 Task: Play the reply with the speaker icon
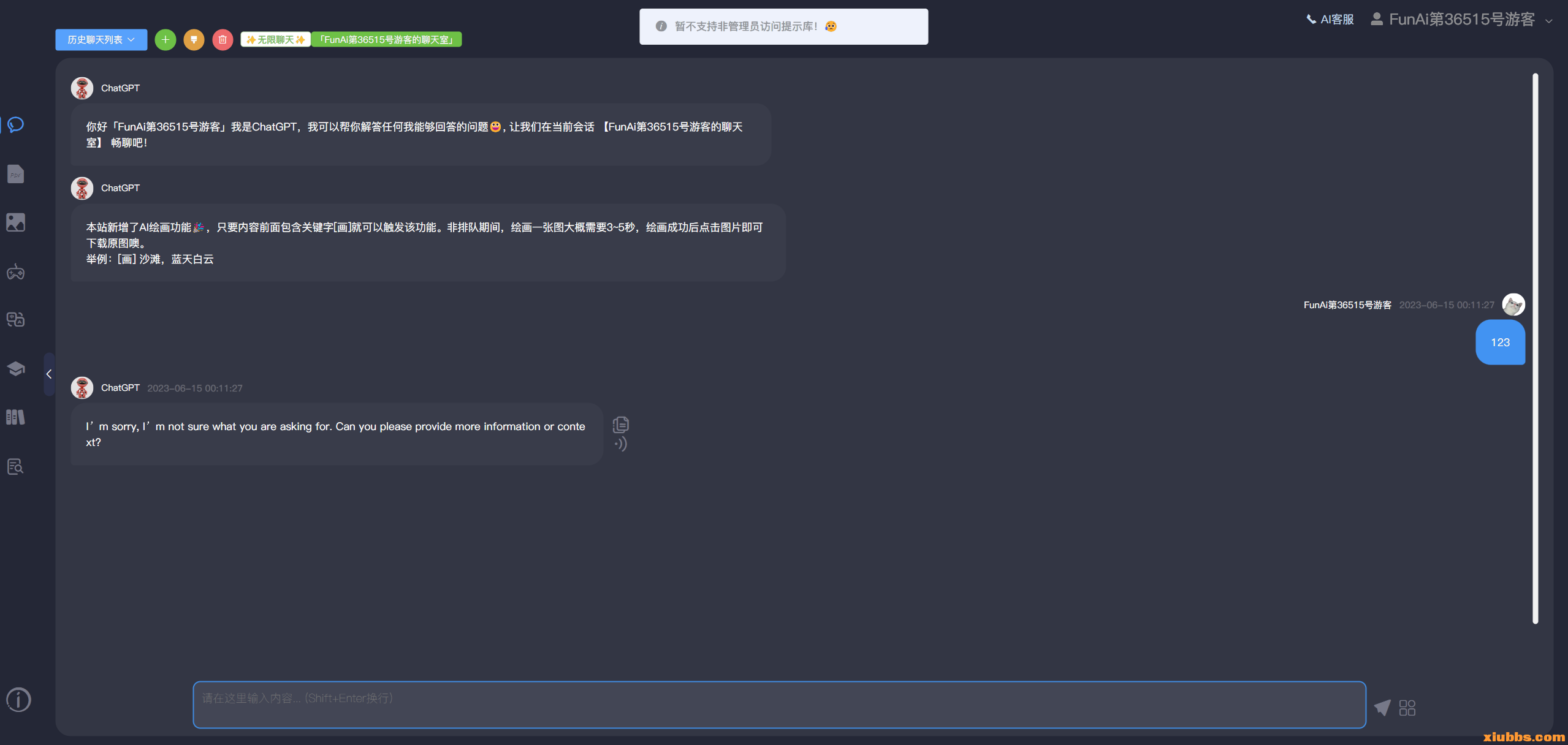[x=620, y=444]
